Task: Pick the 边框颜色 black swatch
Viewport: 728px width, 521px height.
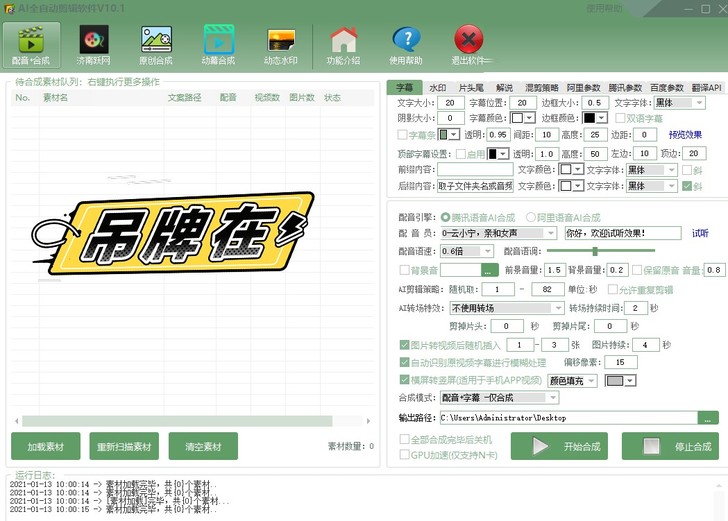Action: point(595,118)
